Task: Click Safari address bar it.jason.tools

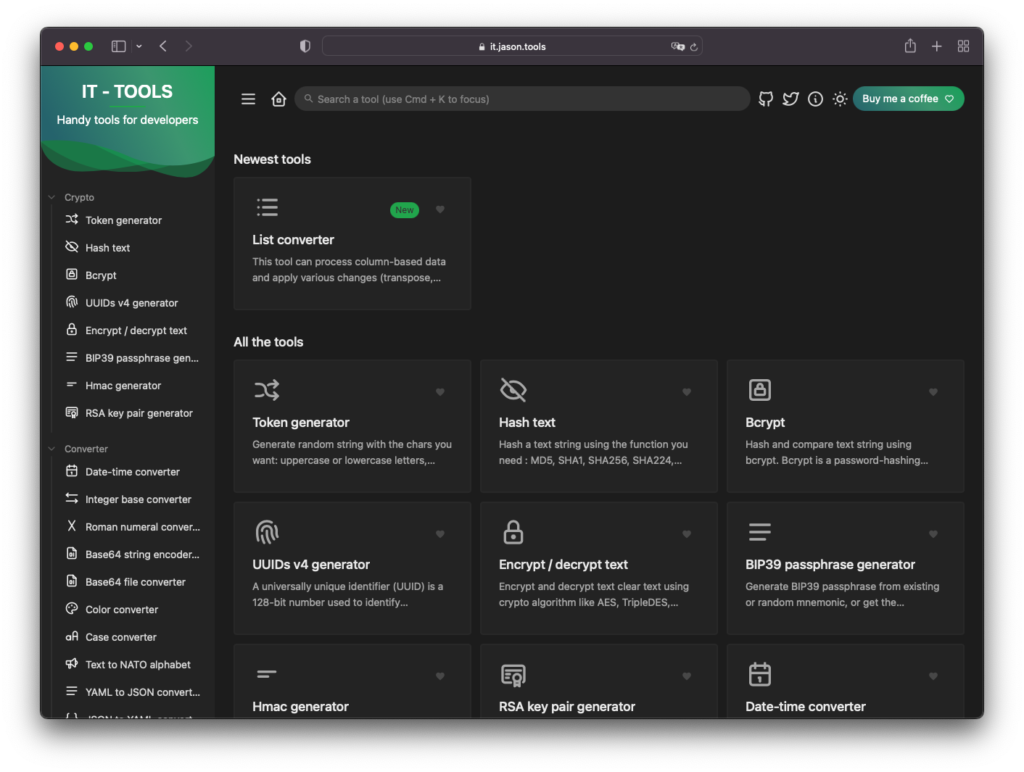Action: (x=512, y=46)
